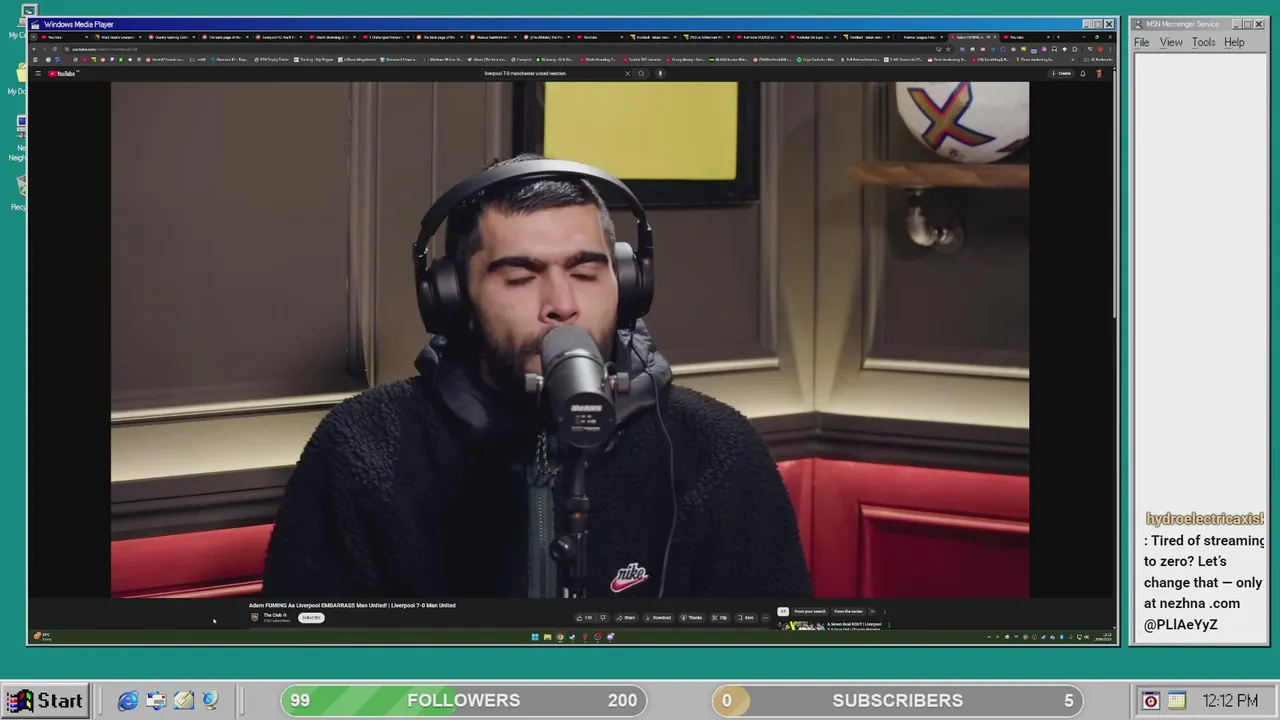Screen dimensions: 1280x720
Task: Open File menu in MSN Messenger
Action: (x=1141, y=42)
